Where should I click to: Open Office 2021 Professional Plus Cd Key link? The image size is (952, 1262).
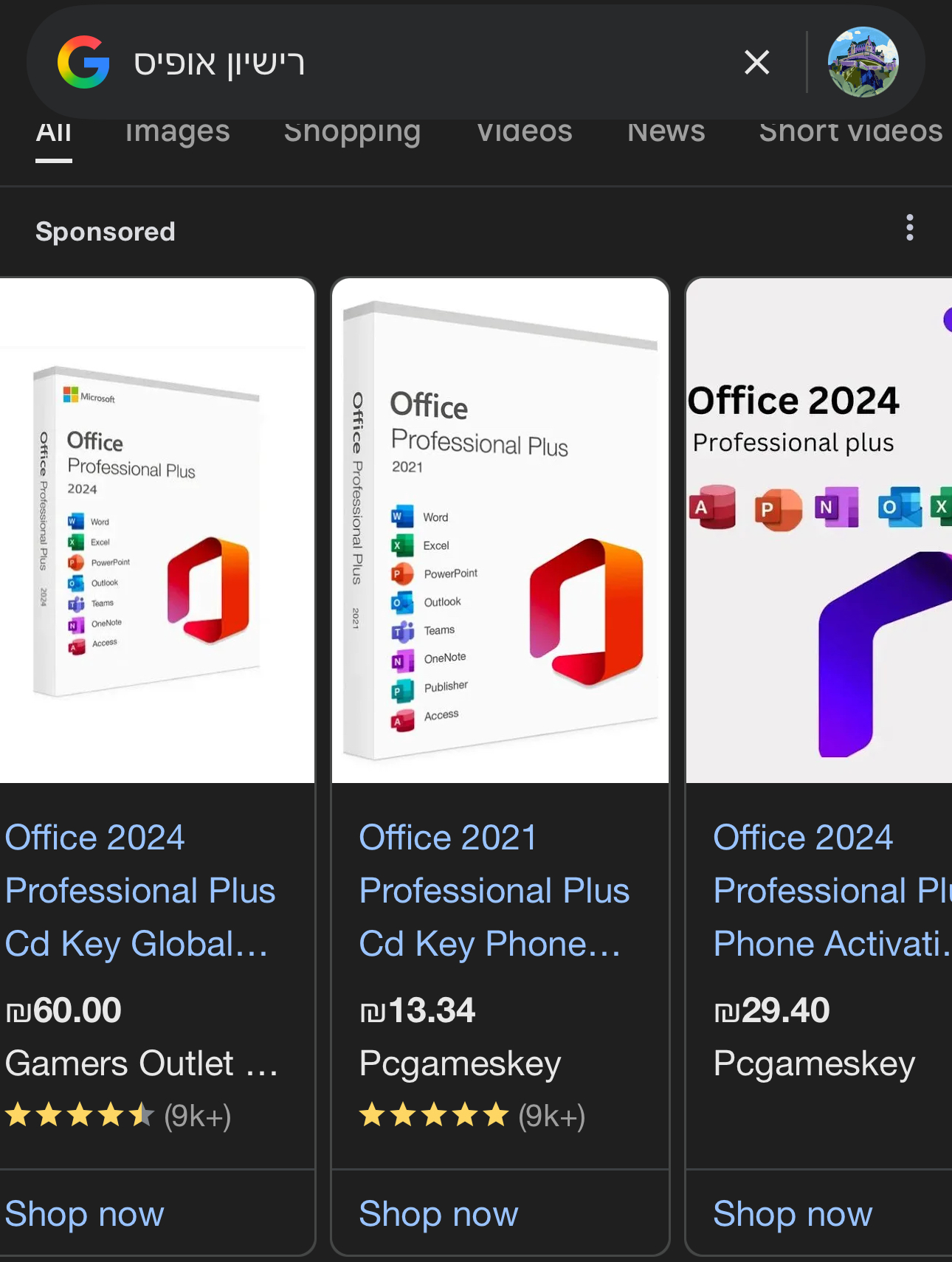point(494,891)
